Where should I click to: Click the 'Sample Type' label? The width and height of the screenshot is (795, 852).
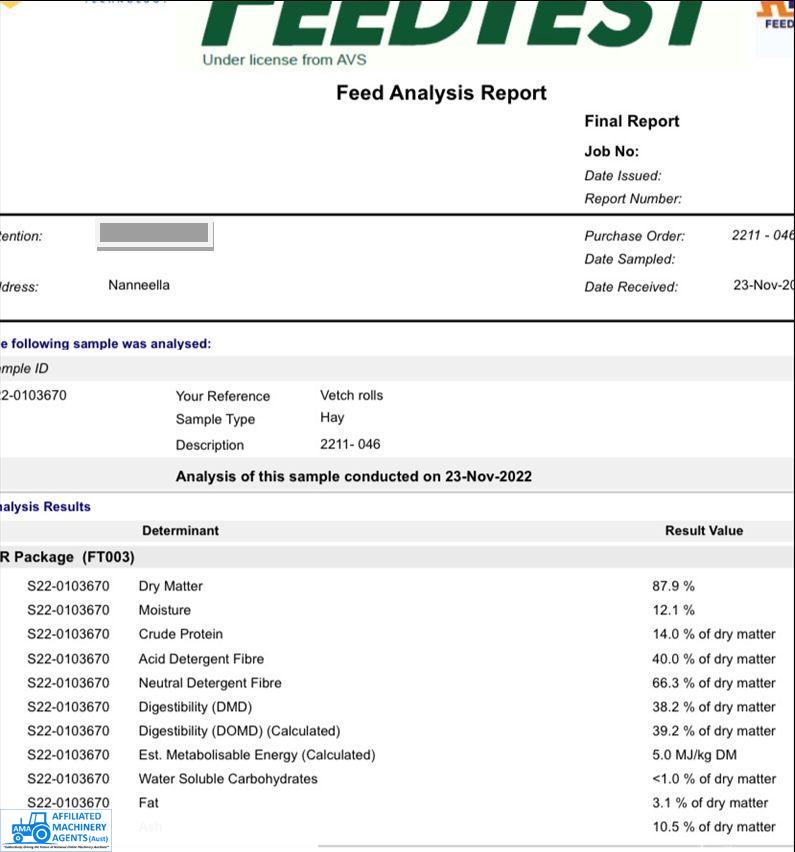coord(215,419)
